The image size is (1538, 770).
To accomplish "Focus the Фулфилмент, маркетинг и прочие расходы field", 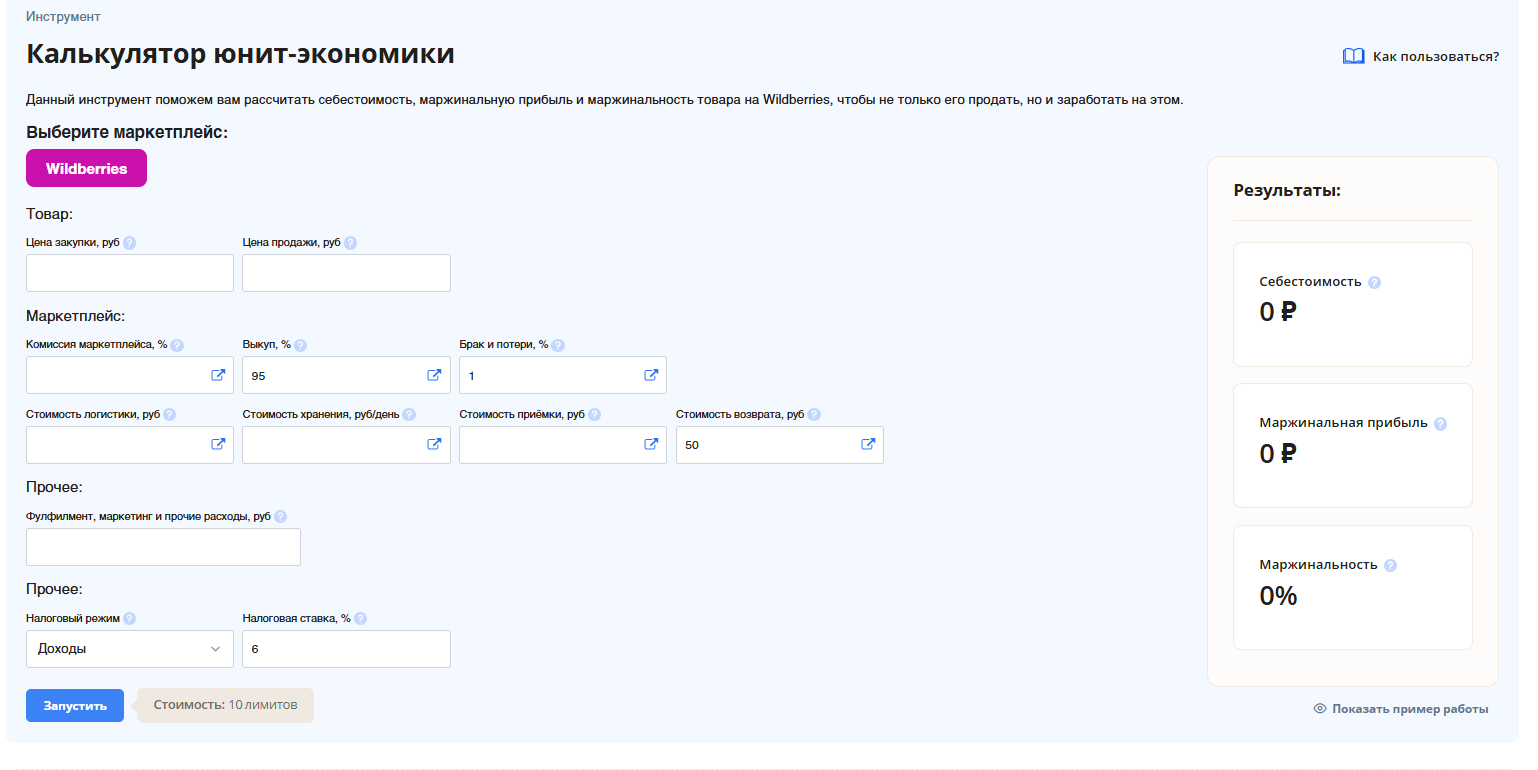I will pos(163,547).
